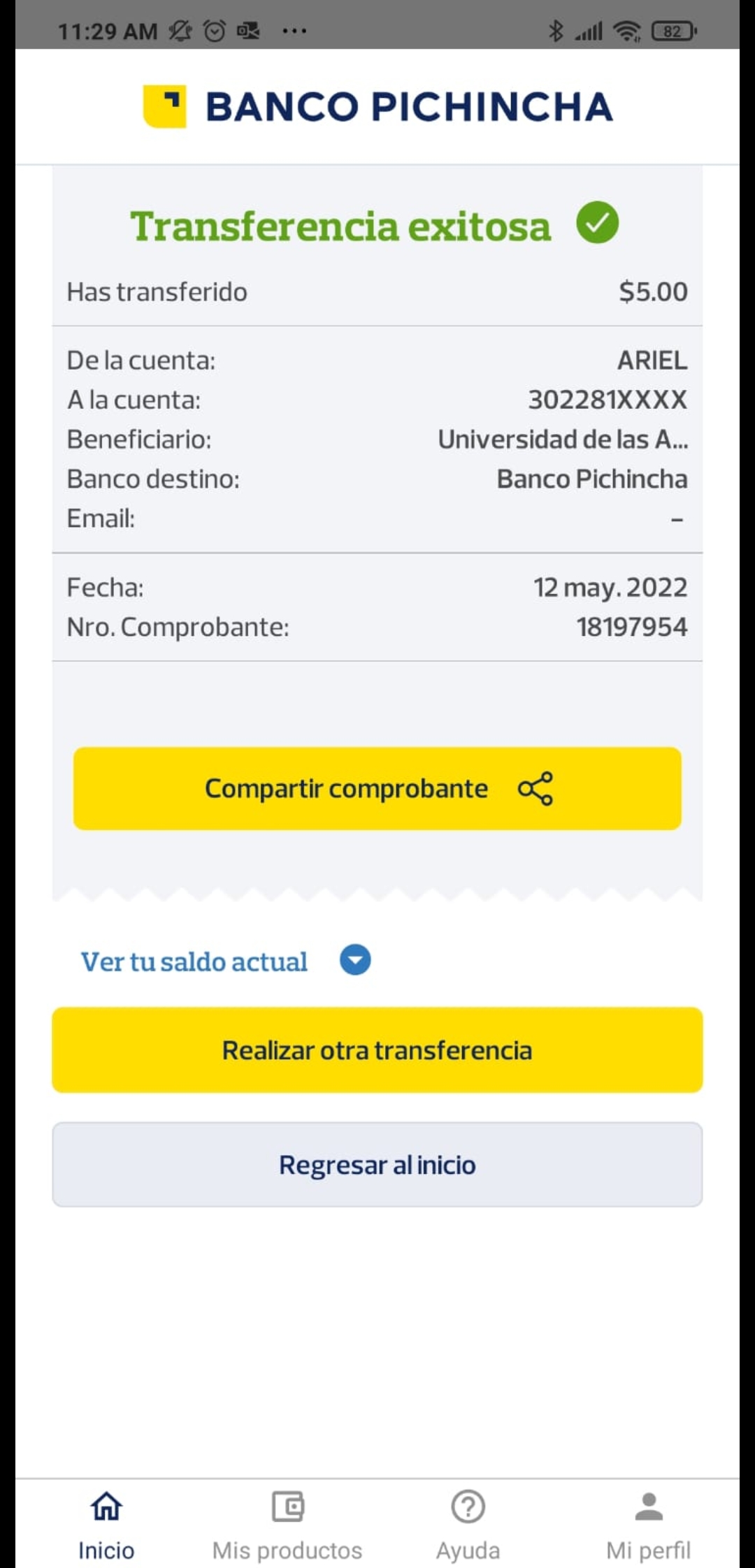Viewport: 755px width, 1568px height.
Task: Tap the truncated Beneficiario name
Action: tap(563, 440)
